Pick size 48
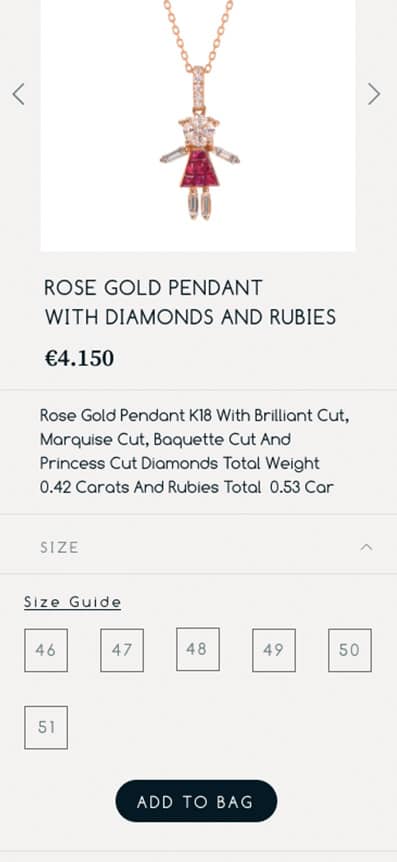 click(198, 649)
